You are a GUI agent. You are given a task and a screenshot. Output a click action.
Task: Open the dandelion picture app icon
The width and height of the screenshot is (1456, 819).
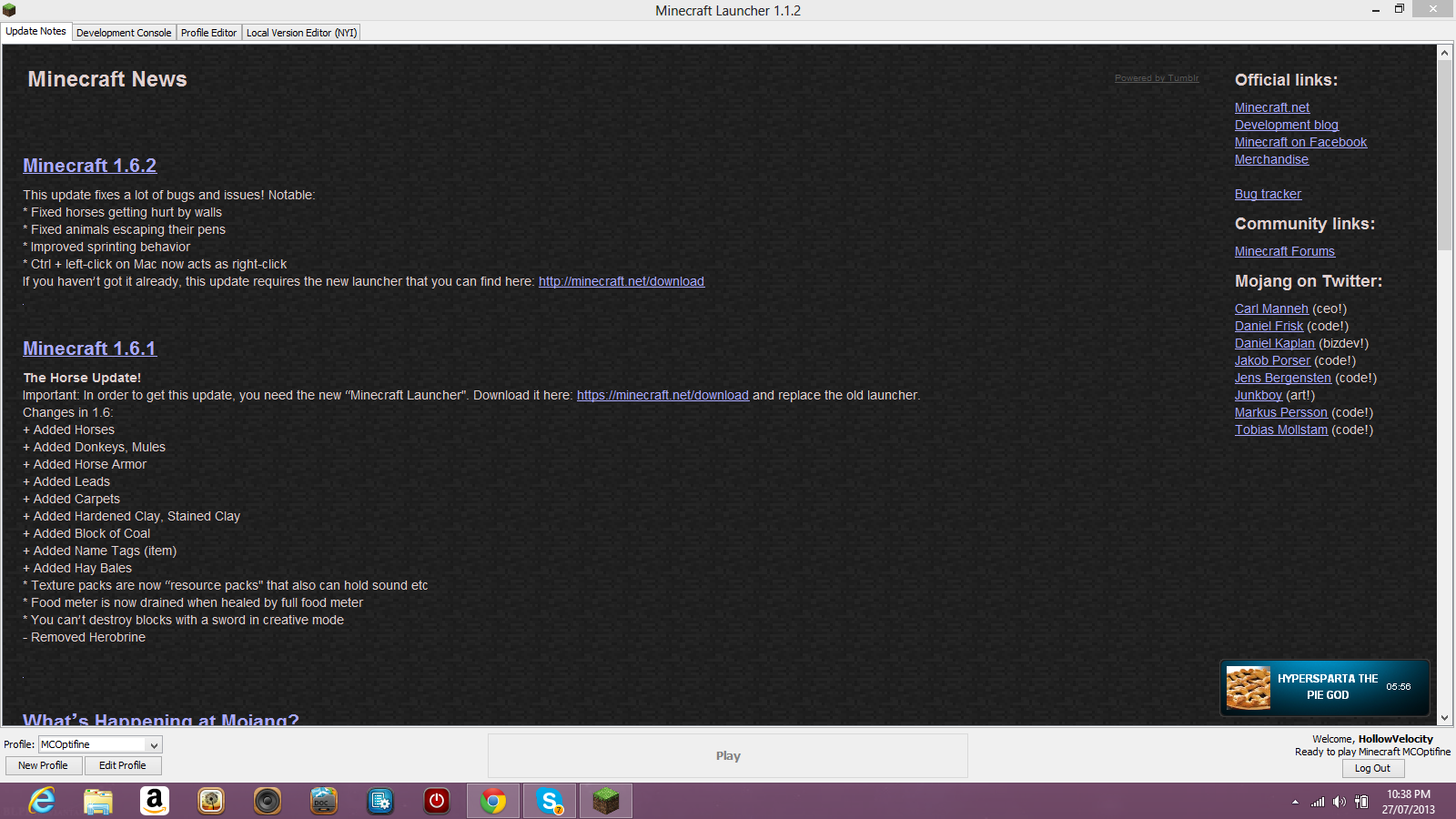pos(211,801)
